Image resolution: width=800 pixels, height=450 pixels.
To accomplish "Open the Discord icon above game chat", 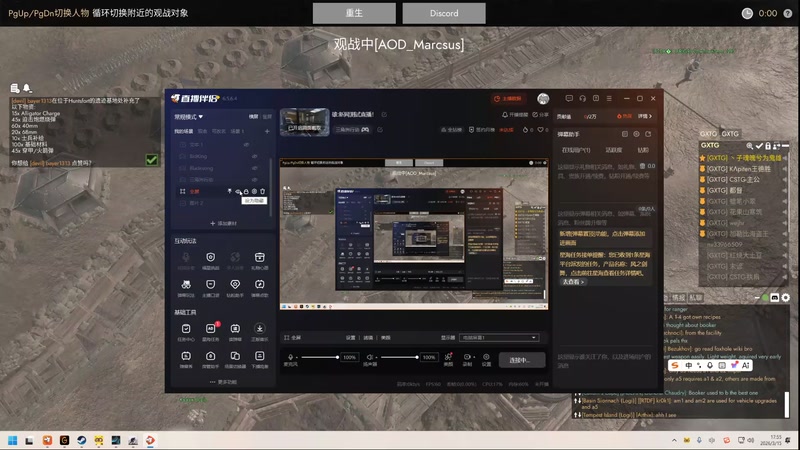I will (774, 297).
